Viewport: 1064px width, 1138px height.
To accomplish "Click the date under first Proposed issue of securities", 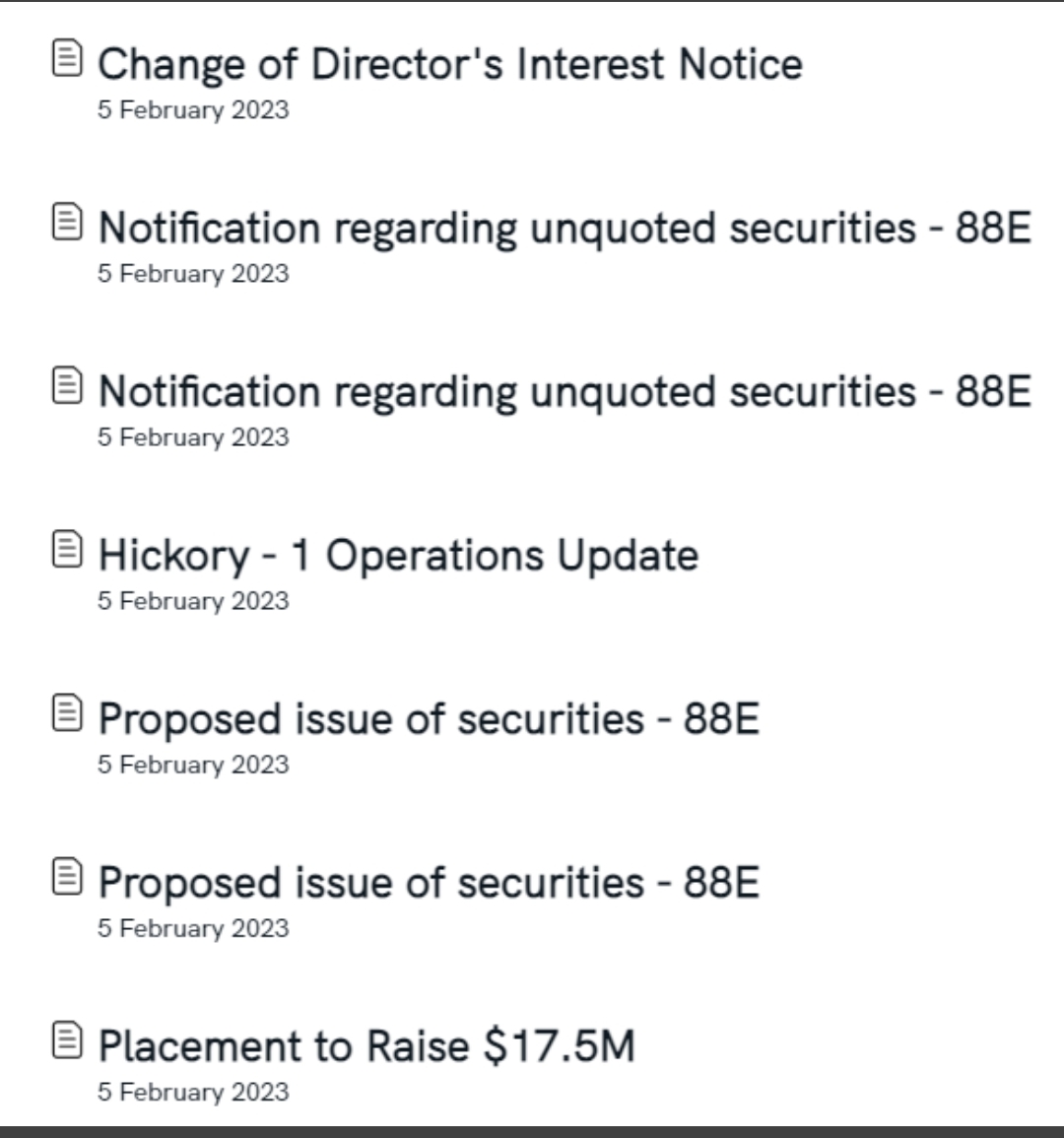I will click(193, 765).
